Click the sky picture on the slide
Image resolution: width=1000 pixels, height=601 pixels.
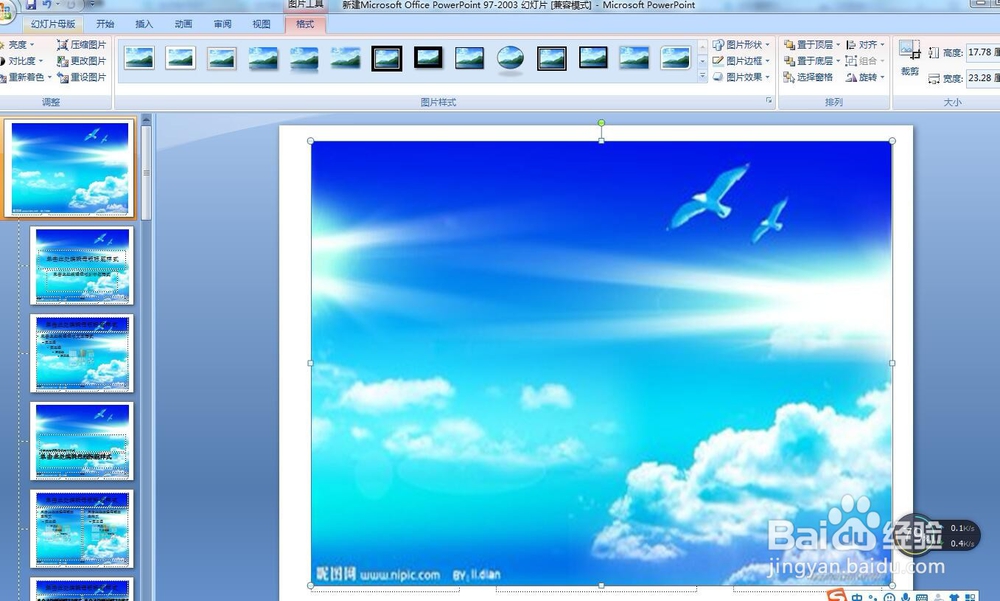pyautogui.click(x=601, y=363)
